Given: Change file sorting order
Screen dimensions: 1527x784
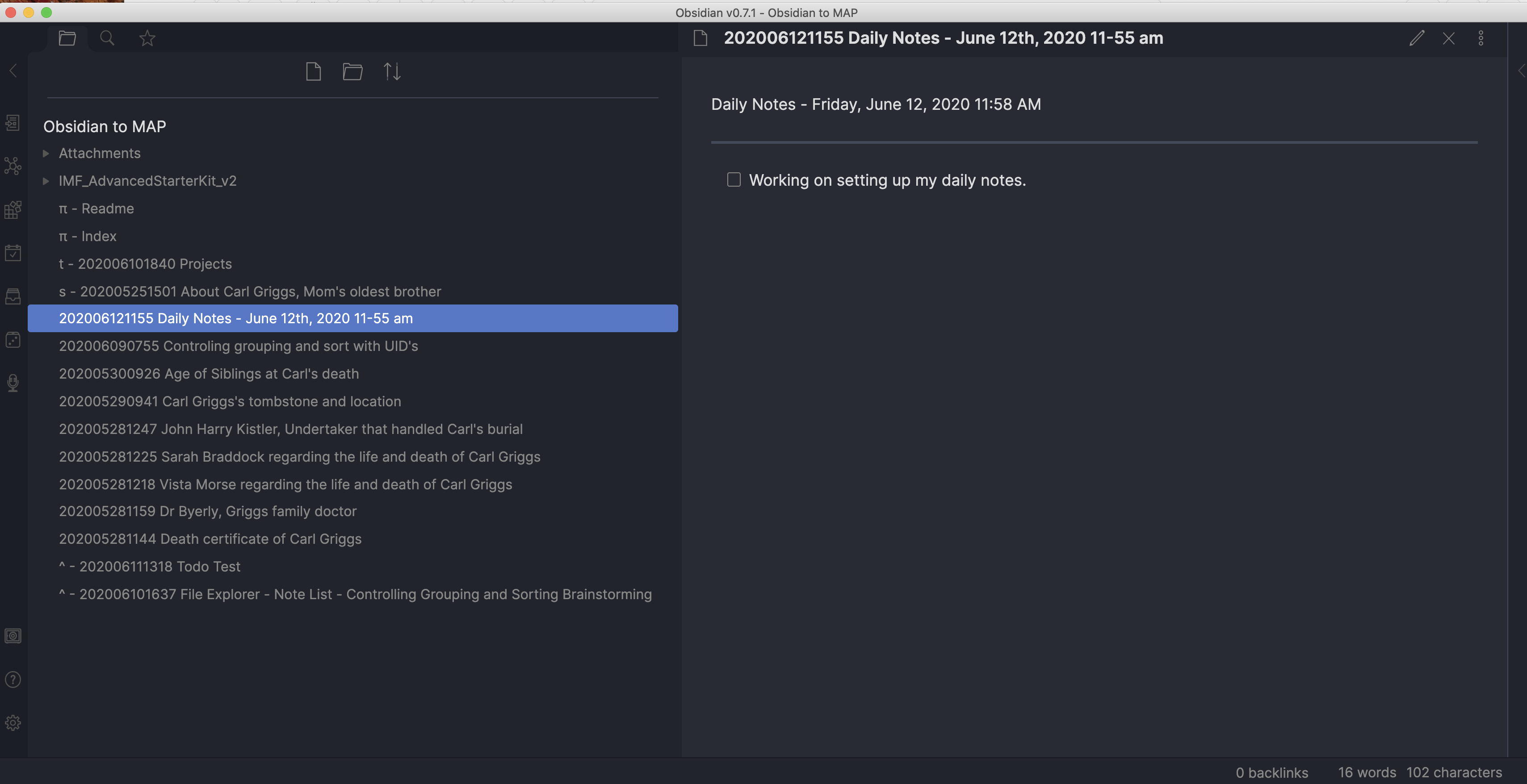Looking at the screenshot, I should tap(392, 71).
